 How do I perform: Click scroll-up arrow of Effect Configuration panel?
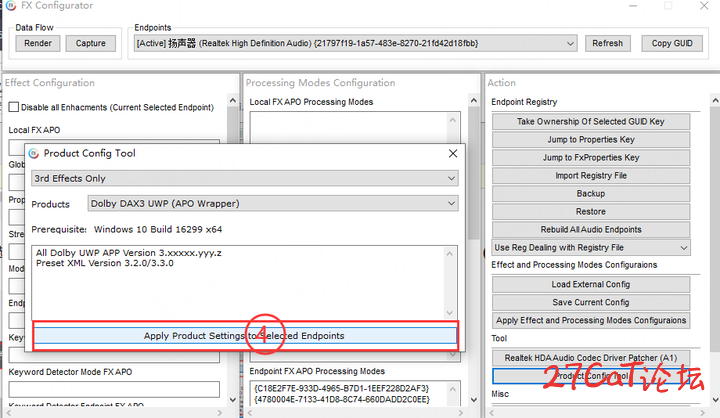(x=233, y=101)
